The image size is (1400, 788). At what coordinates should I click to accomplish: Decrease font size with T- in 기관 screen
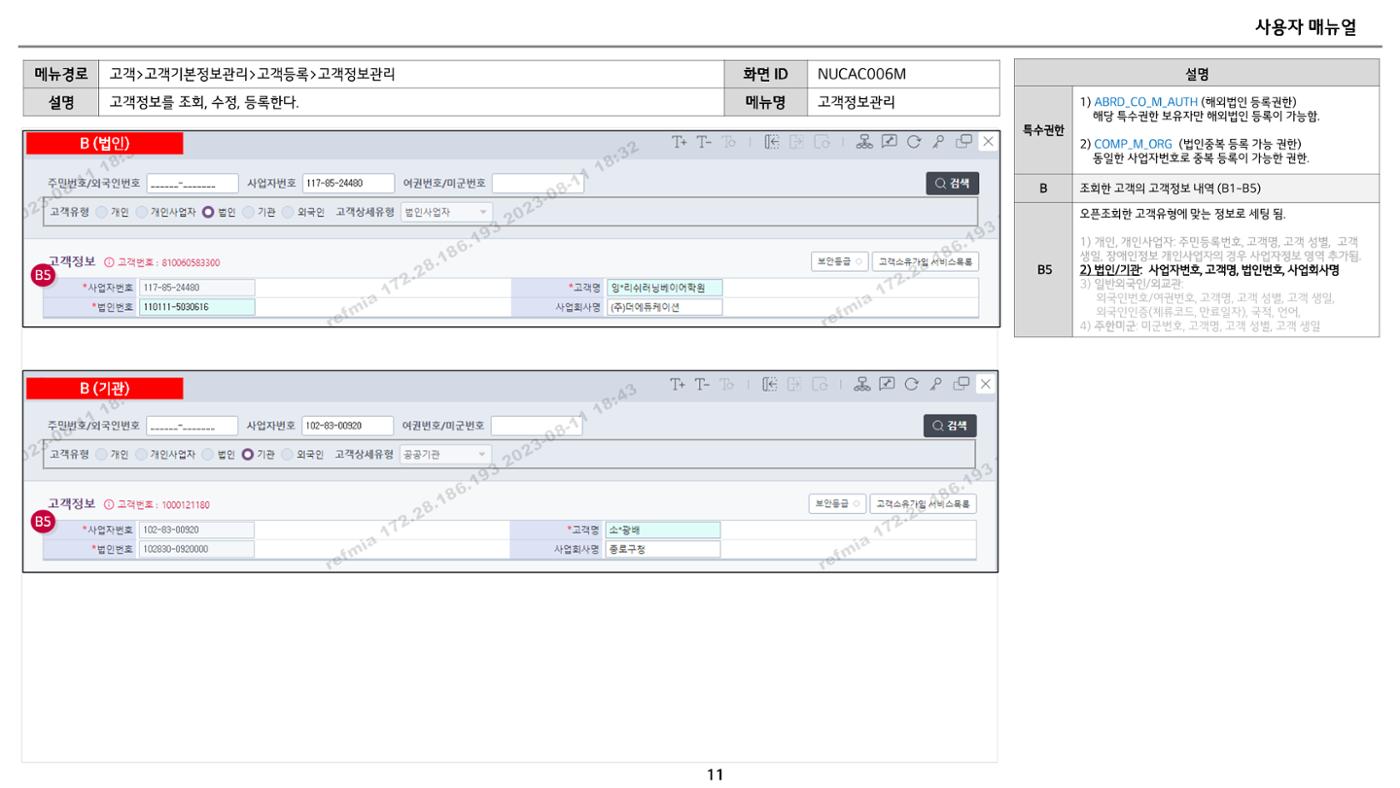coord(704,384)
